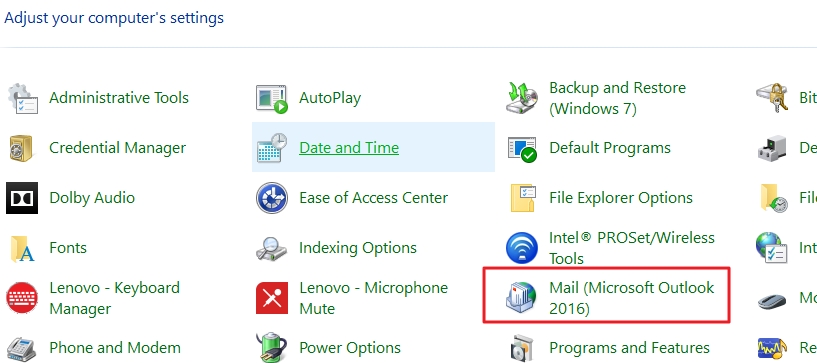Click the Ease of Access Center icon

pyautogui.click(x=272, y=198)
